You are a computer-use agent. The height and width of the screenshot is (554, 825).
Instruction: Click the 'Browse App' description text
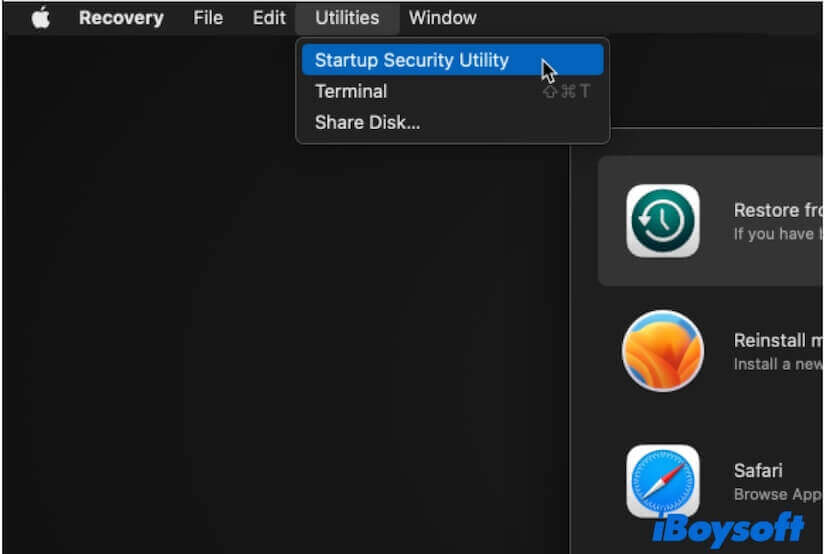pyautogui.click(x=777, y=494)
